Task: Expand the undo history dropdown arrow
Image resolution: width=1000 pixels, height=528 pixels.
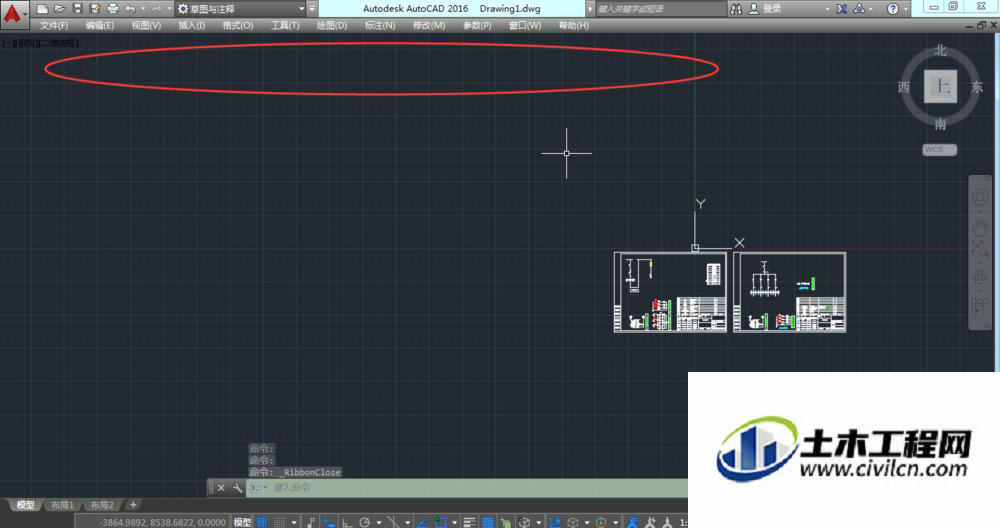Action: pos(142,8)
